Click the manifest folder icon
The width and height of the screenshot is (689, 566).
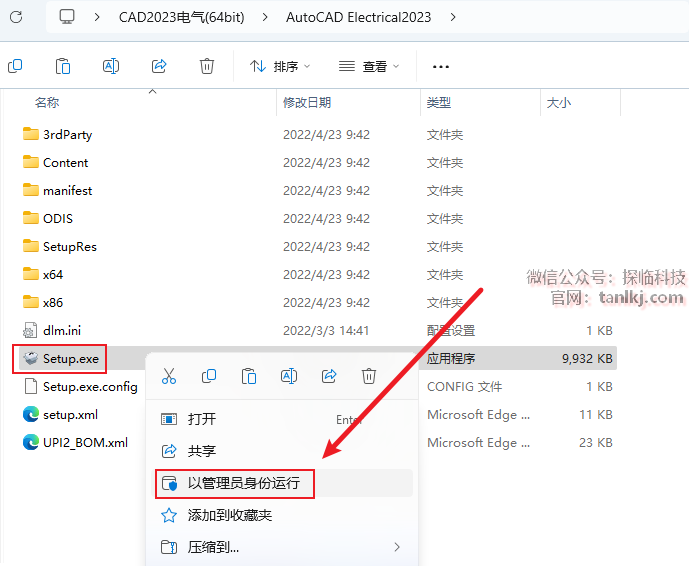click(31, 190)
